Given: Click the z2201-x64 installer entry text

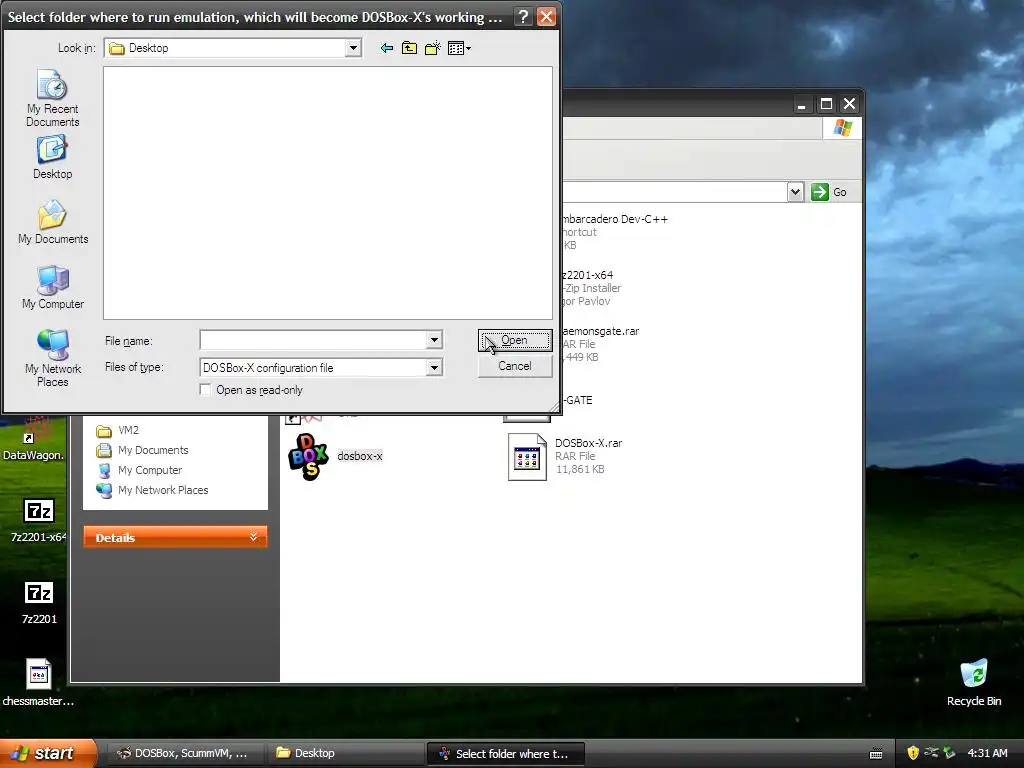Looking at the screenshot, I should 586,275.
